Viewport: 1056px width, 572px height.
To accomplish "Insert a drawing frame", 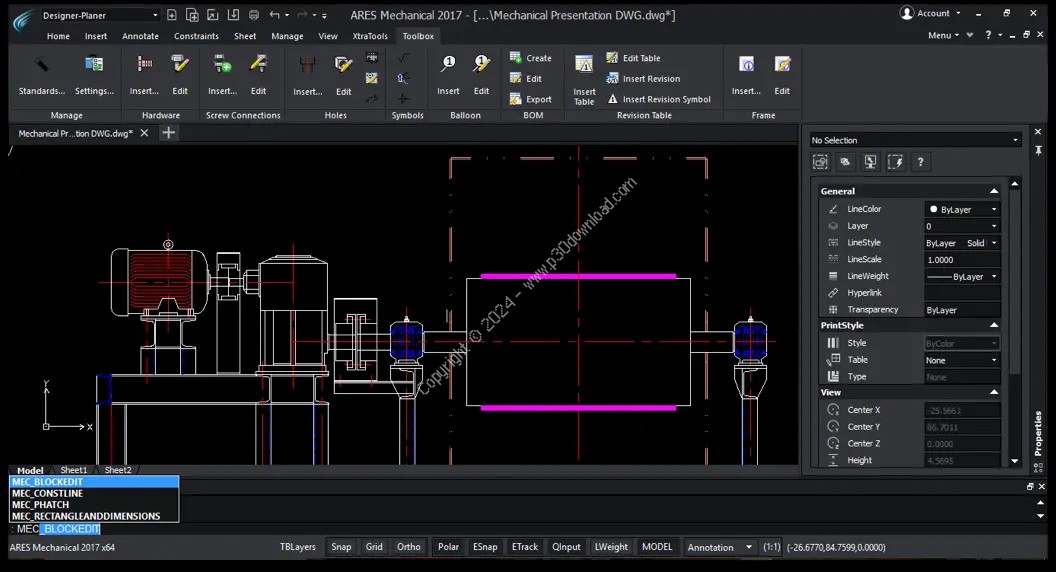I will pyautogui.click(x=746, y=65).
